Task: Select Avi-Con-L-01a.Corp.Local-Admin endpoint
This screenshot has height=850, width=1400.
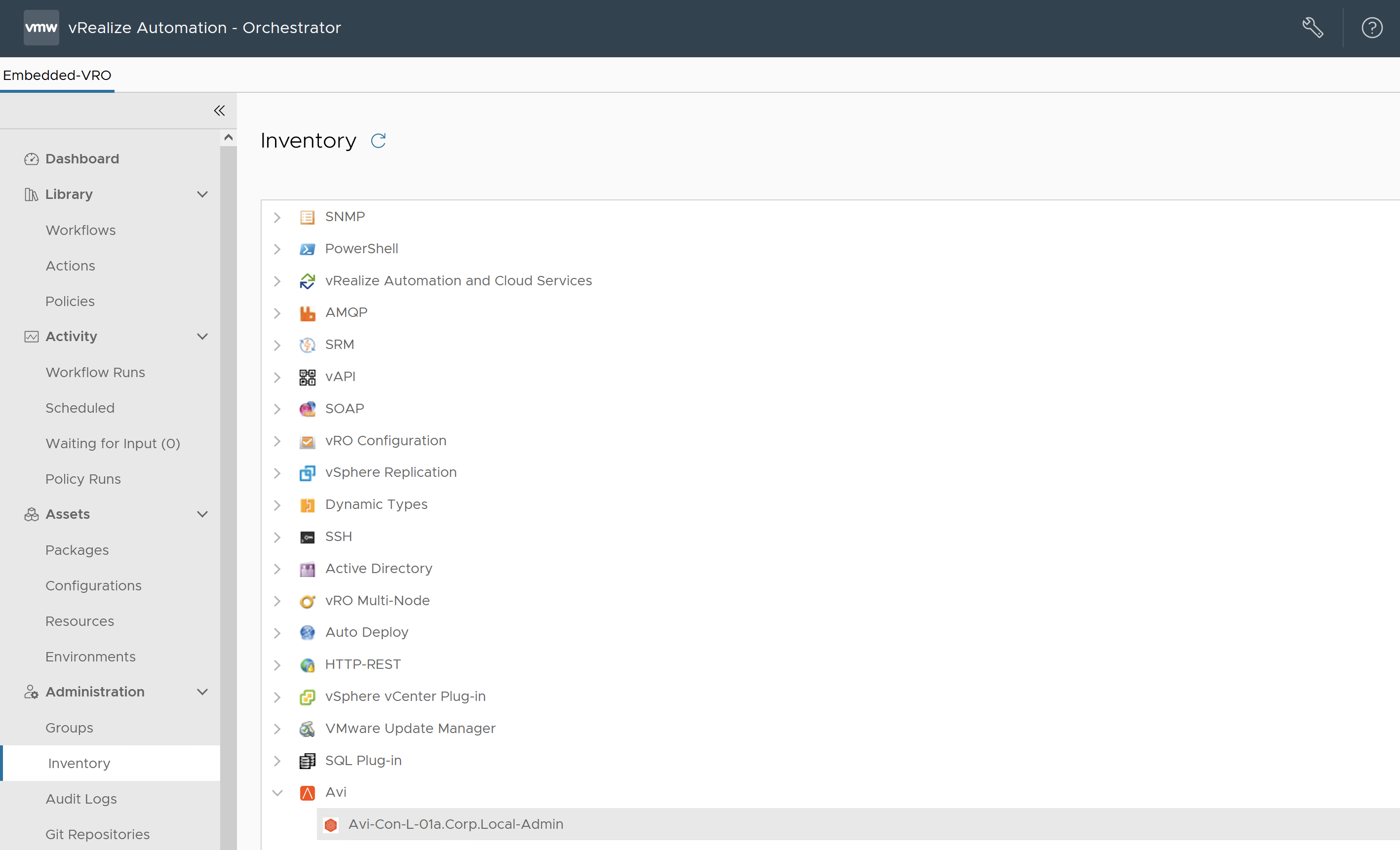Action: point(455,824)
